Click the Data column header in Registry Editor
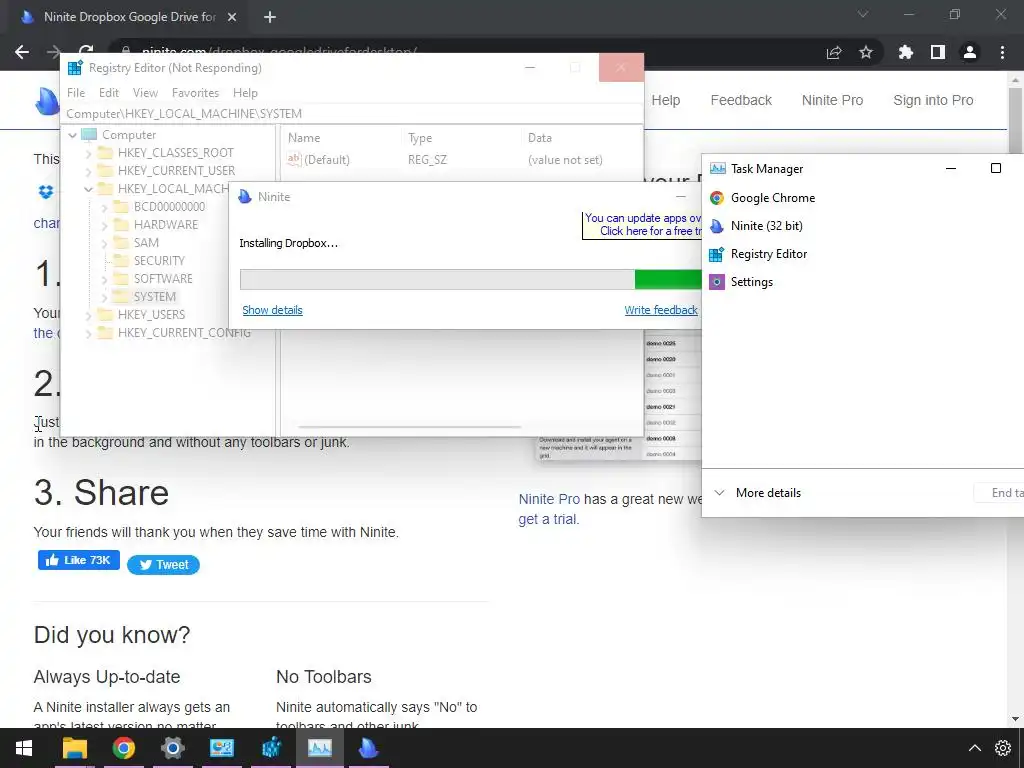The height and width of the screenshot is (768, 1024). [583, 138]
